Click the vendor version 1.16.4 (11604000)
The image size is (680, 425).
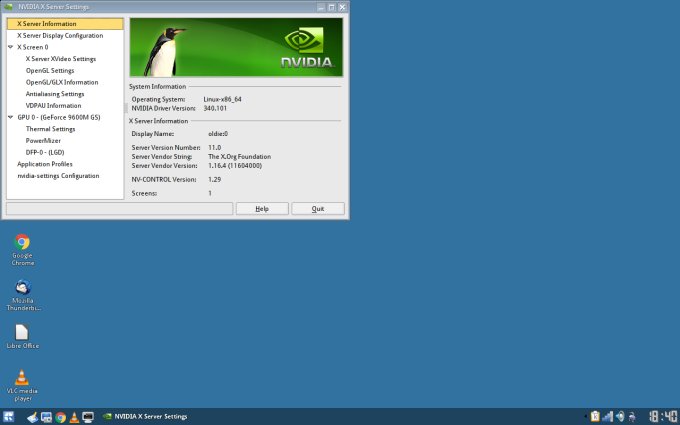click(235, 166)
